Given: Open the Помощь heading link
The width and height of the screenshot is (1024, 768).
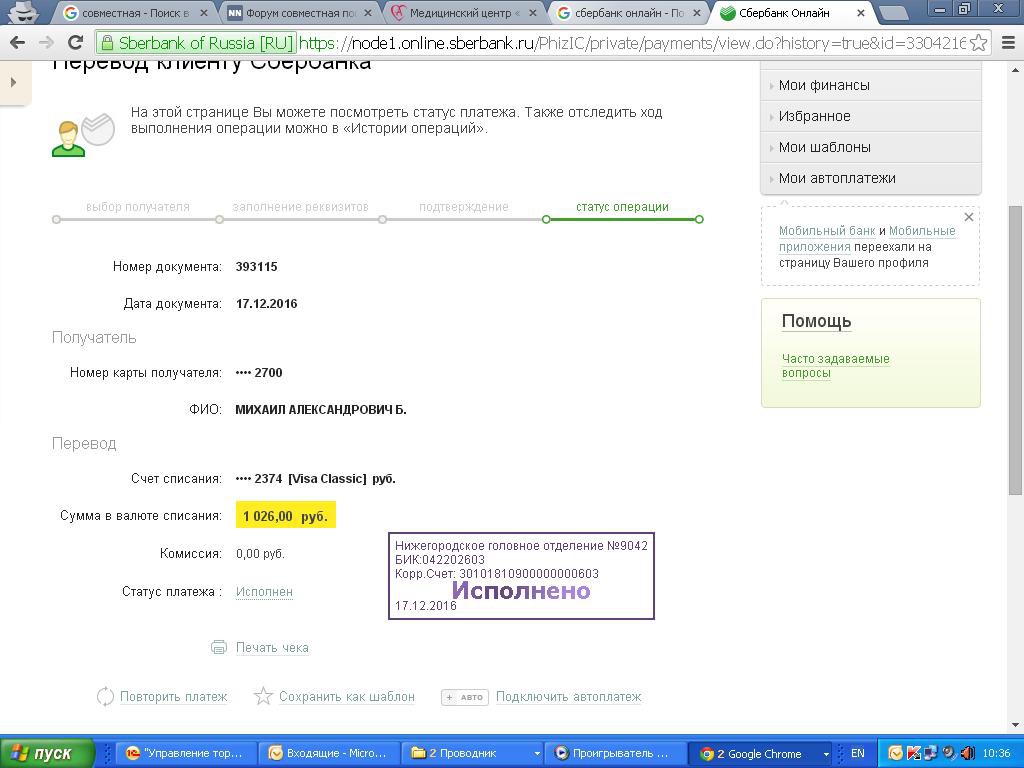Looking at the screenshot, I should coord(816,321).
